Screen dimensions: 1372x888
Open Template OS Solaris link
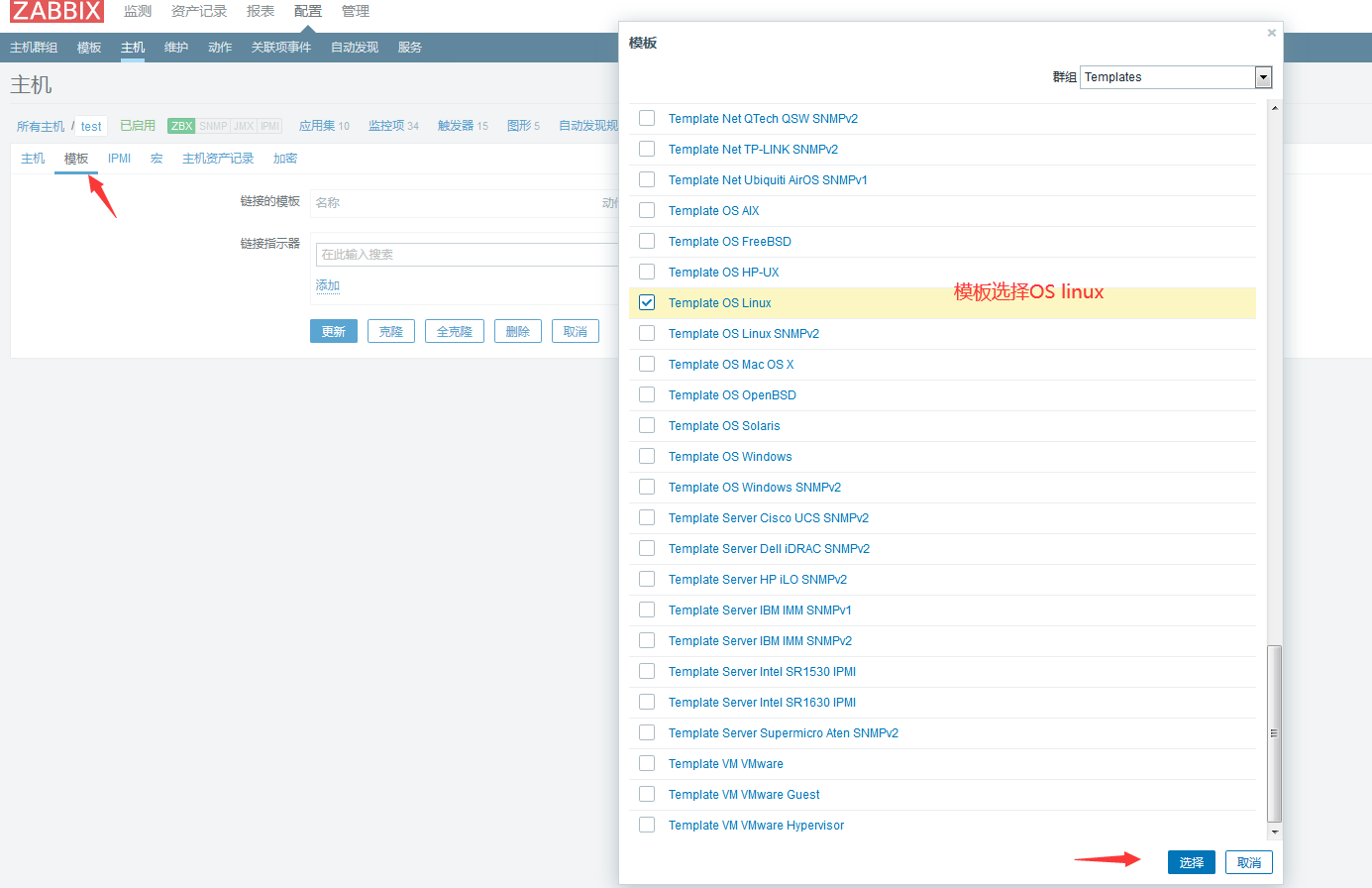pyautogui.click(x=723, y=426)
